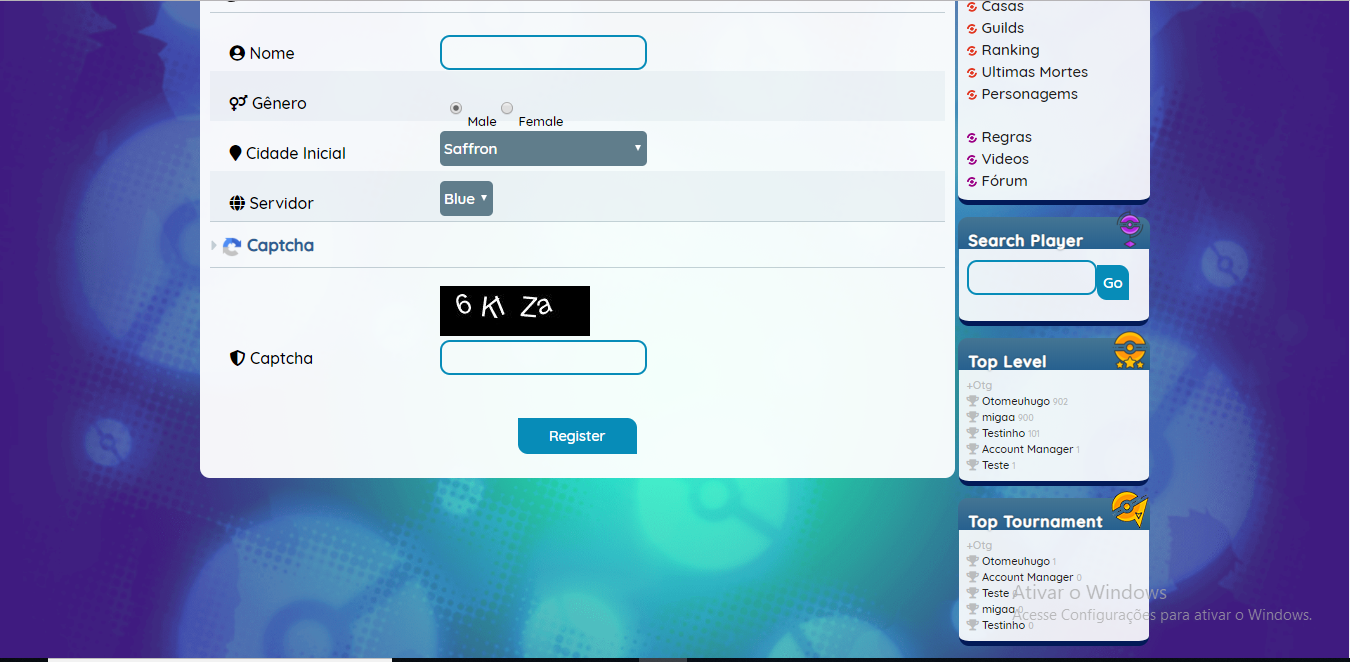Open Ultimas Mortes in the side menu

pyautogui.click(x=1034, y=72)
